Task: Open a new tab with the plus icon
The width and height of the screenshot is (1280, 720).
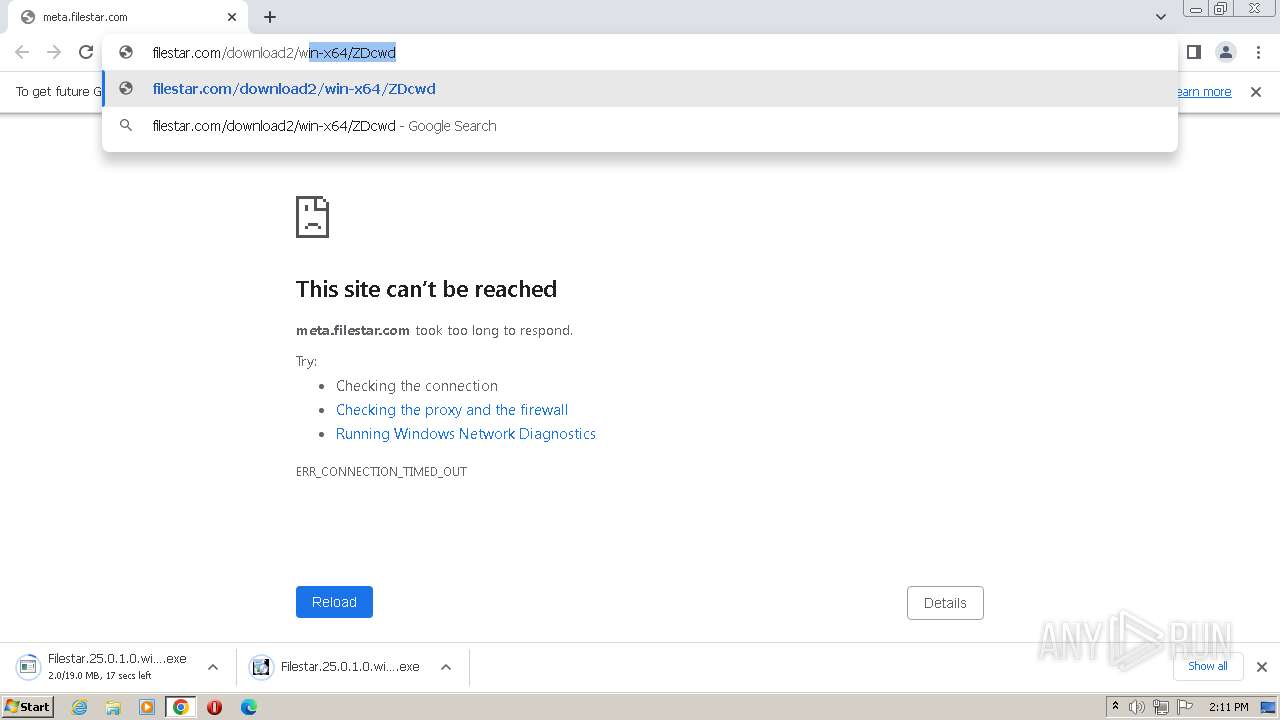Action: click(270, 17)
